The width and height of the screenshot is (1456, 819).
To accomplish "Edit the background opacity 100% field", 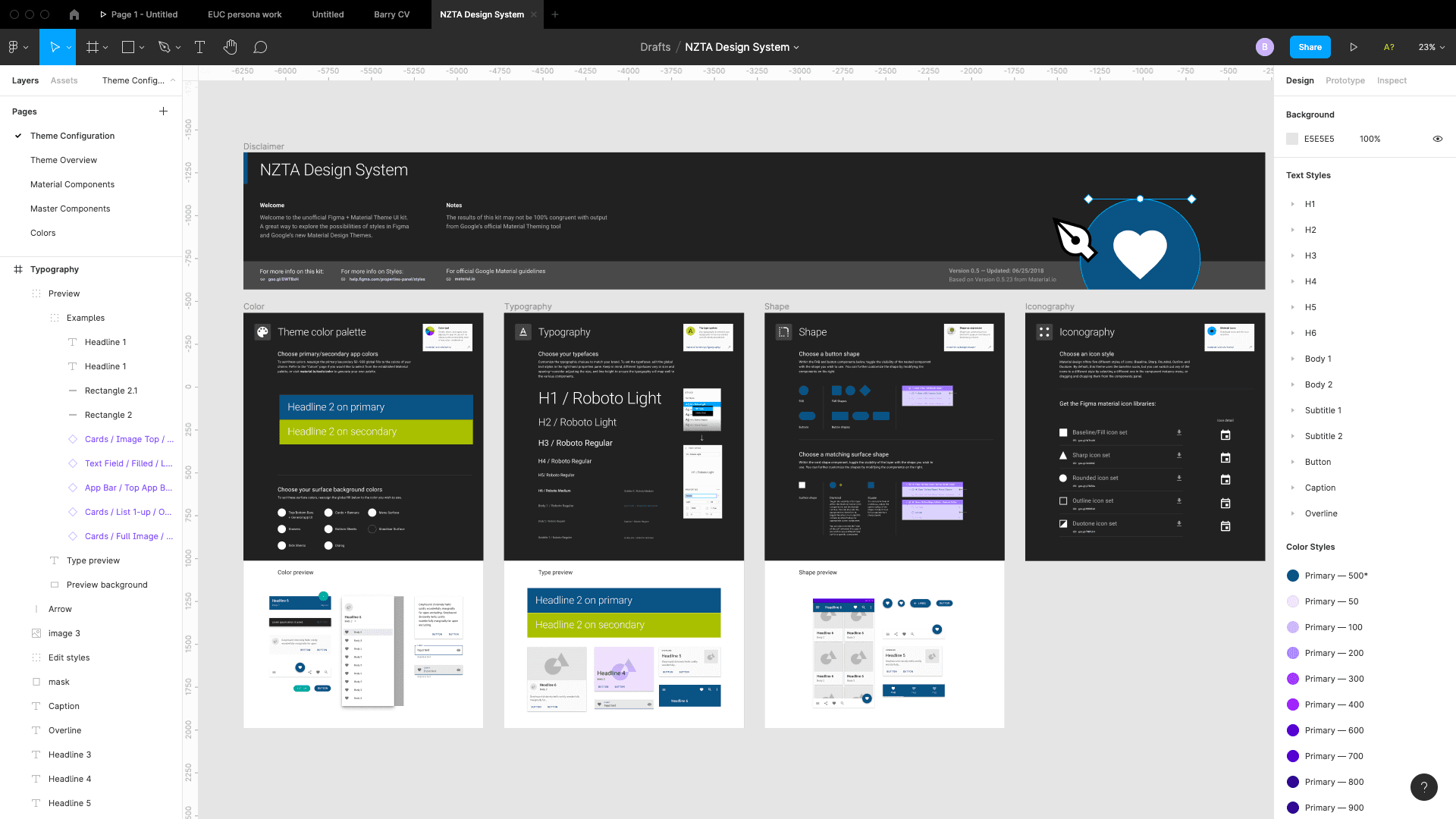I will [x=1370, y=139].
